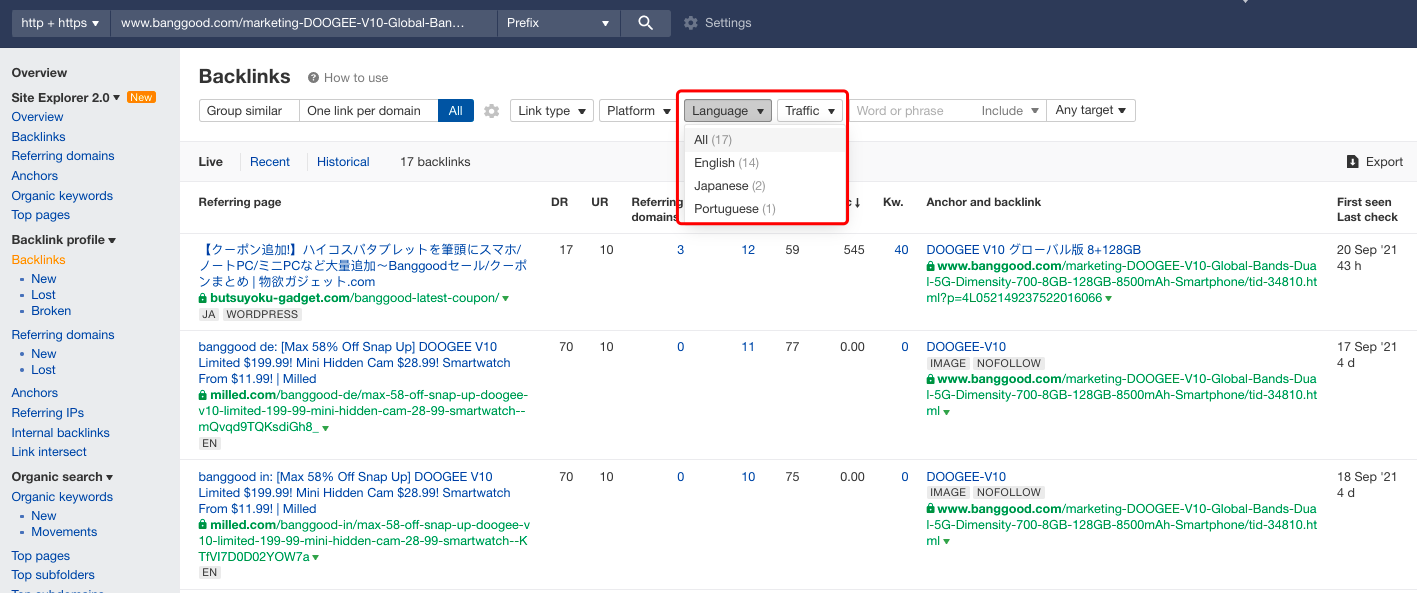The height and width of the screenshot is (593, 1417).
Task: Click the 40 keywords value
Action: (902, 250)
